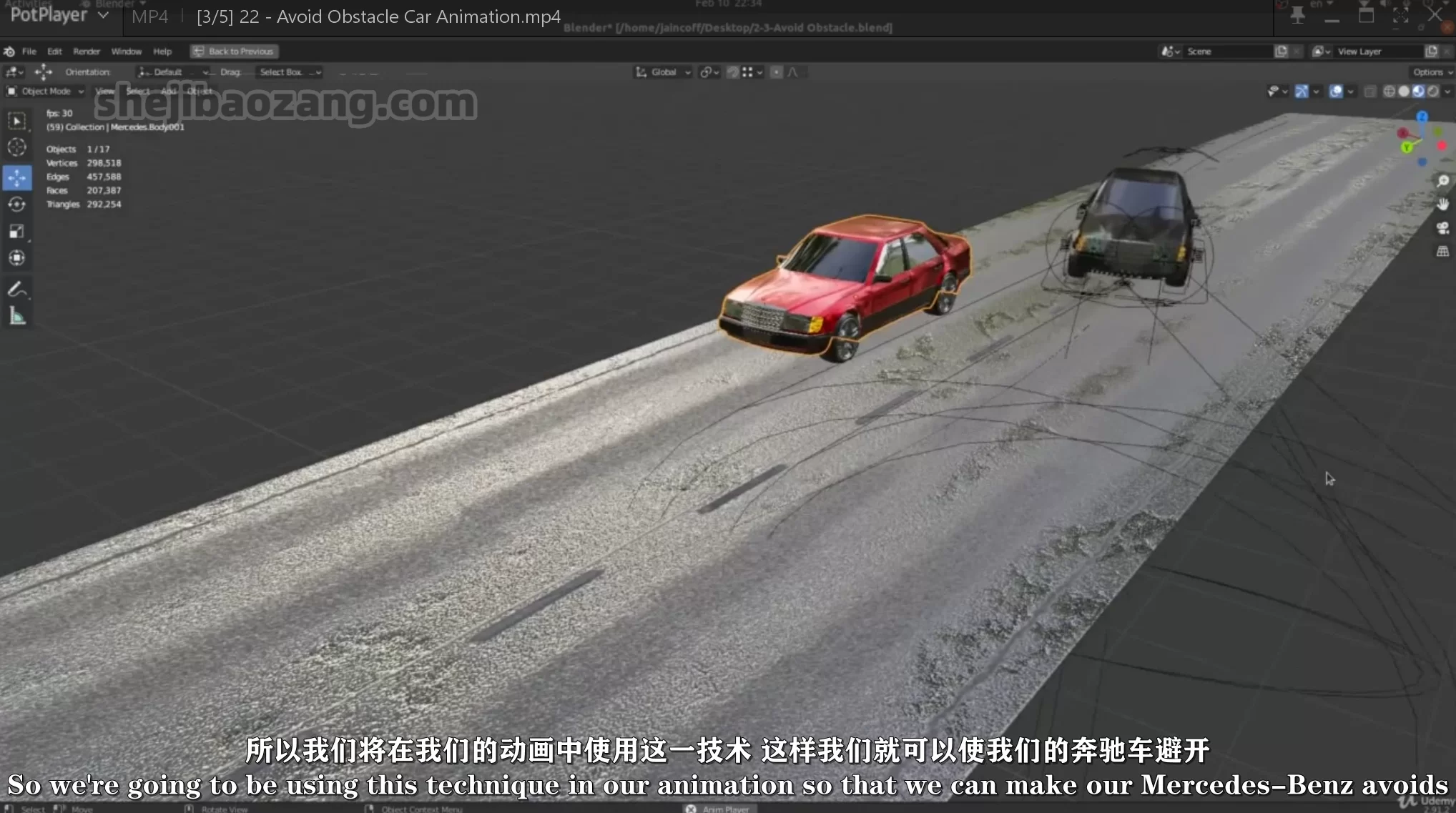Select the Transform tool
The image size is (1456, 813).
(17, 258)
